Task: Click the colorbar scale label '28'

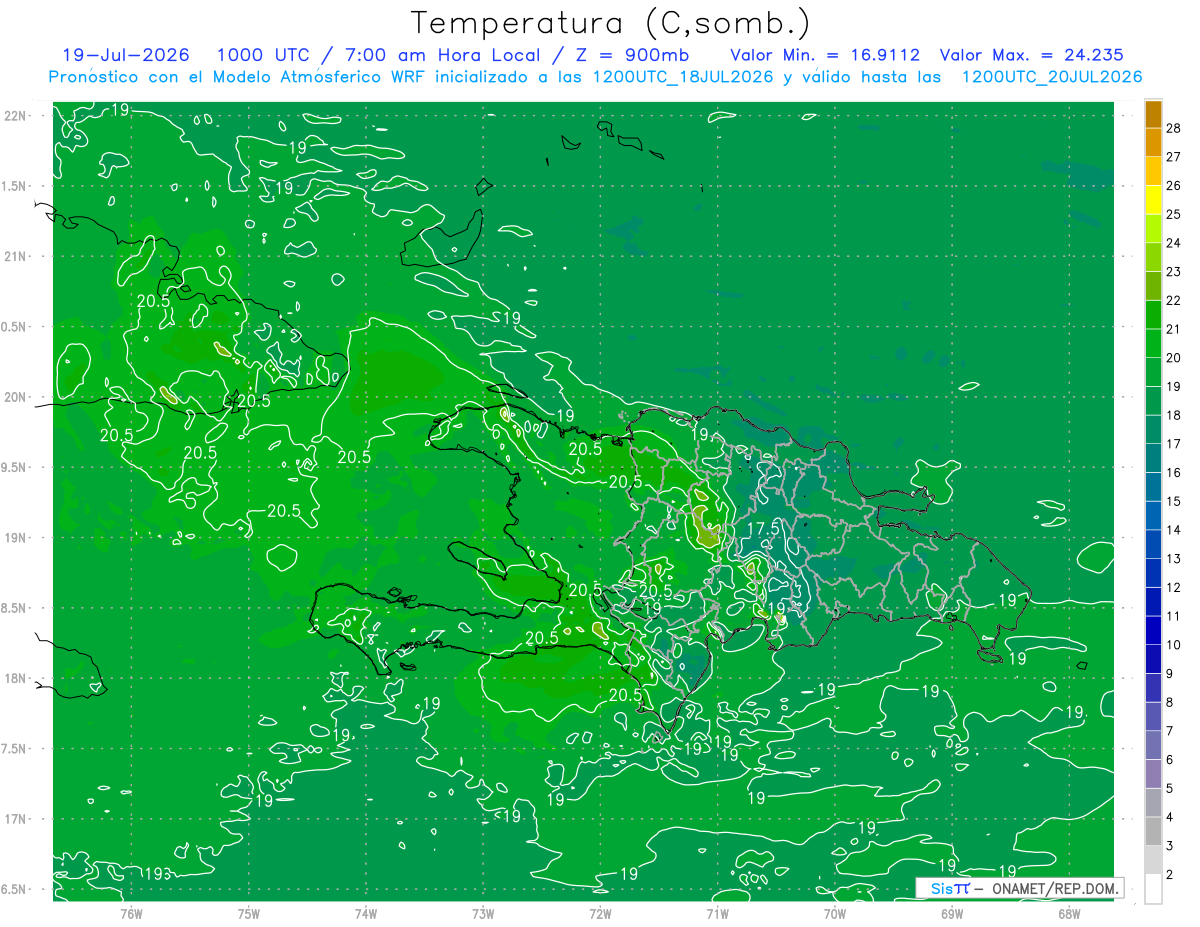Action: coord(1174,128)
